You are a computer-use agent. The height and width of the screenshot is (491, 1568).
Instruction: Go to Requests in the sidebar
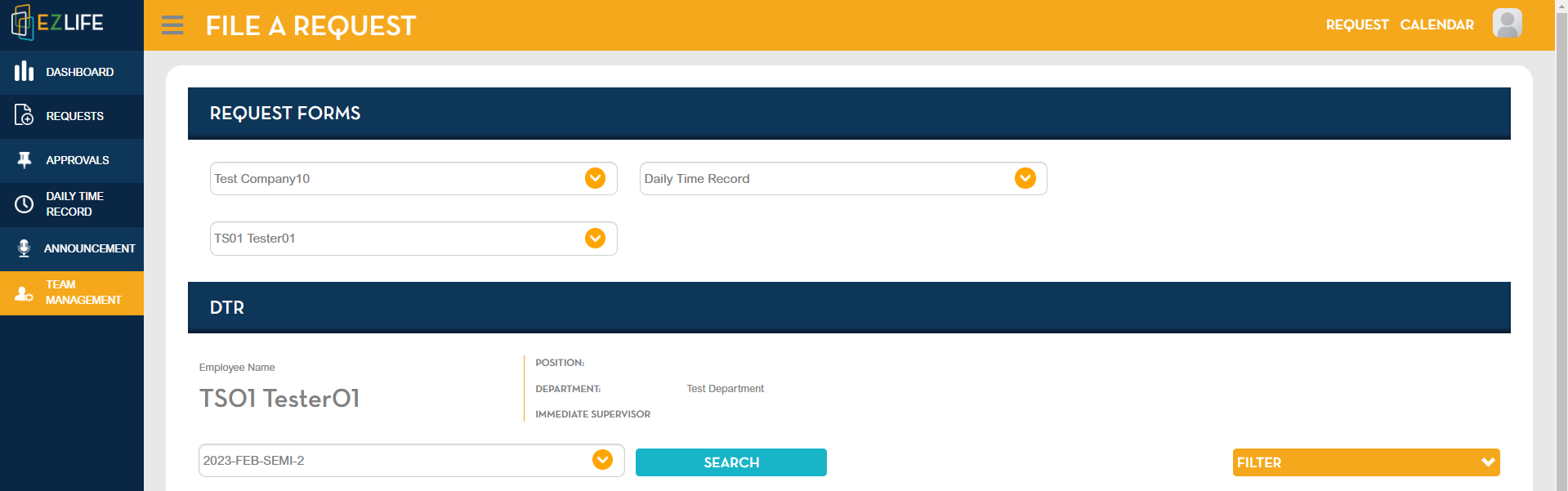click(72, 116)
